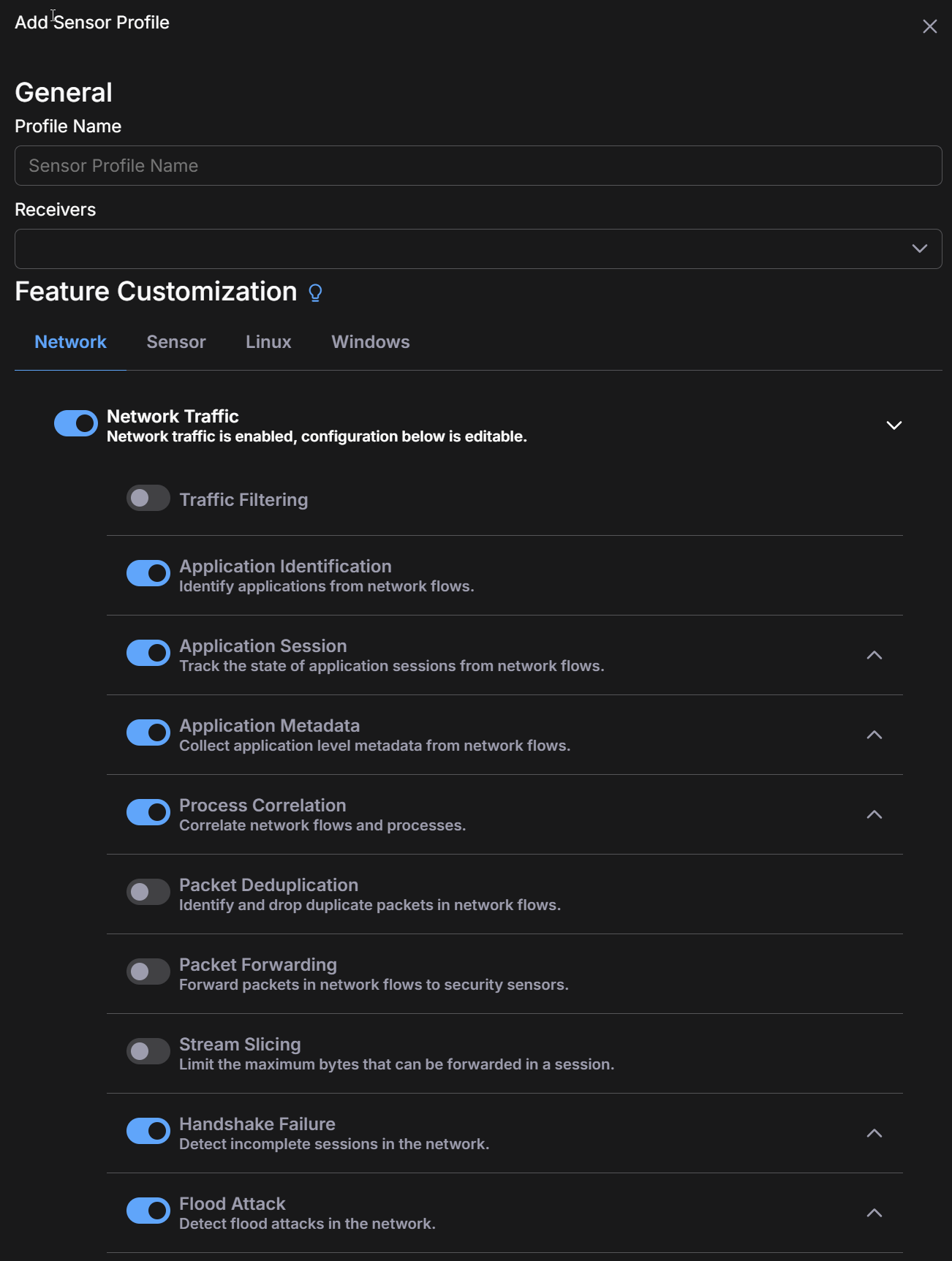Close the Add Sensor Profile dialog
This screenshot has width=952, height=1261.
click(x=929, y=27)
